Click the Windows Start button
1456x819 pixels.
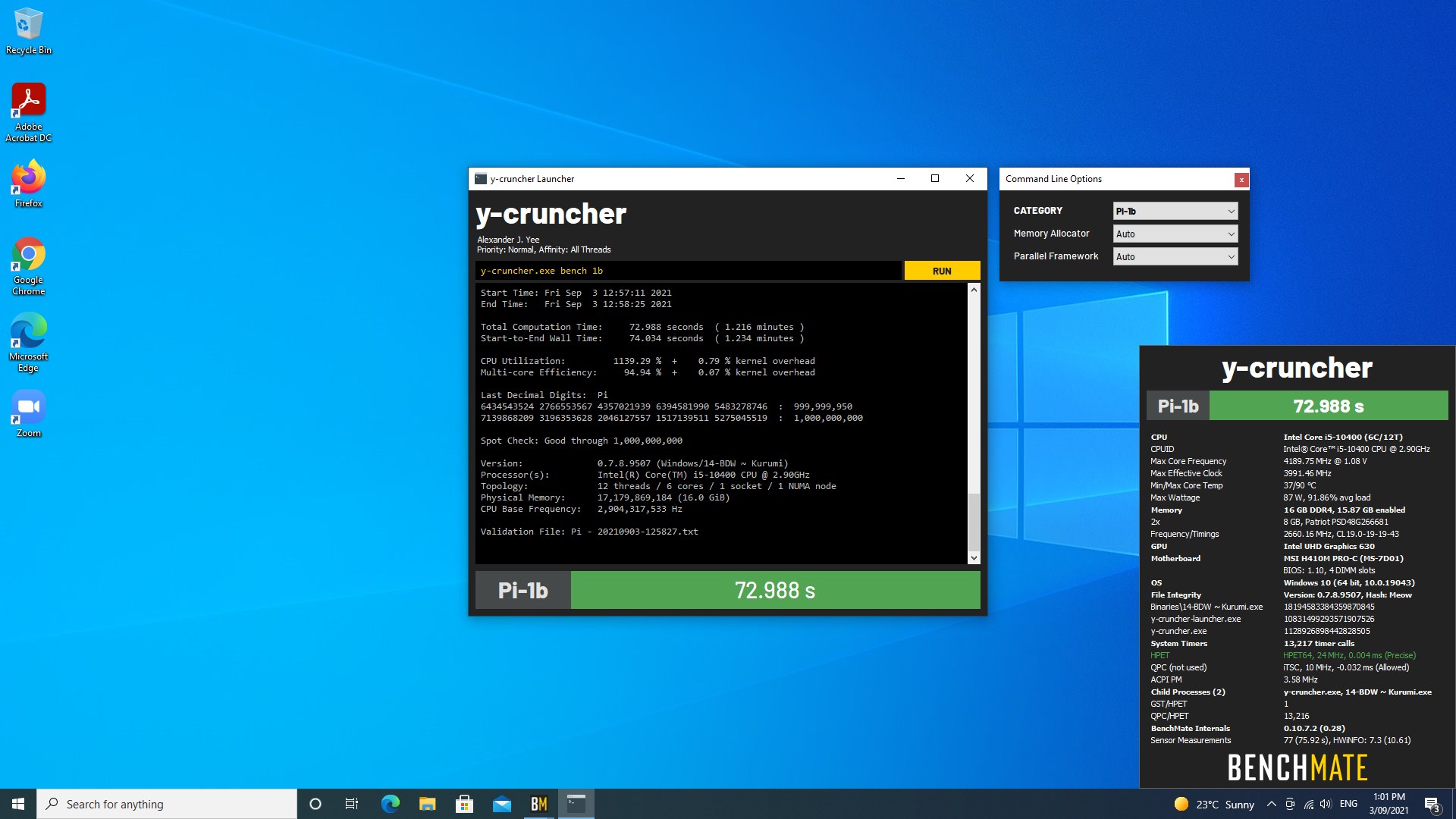pyautogui.click(x=18, y=804)
